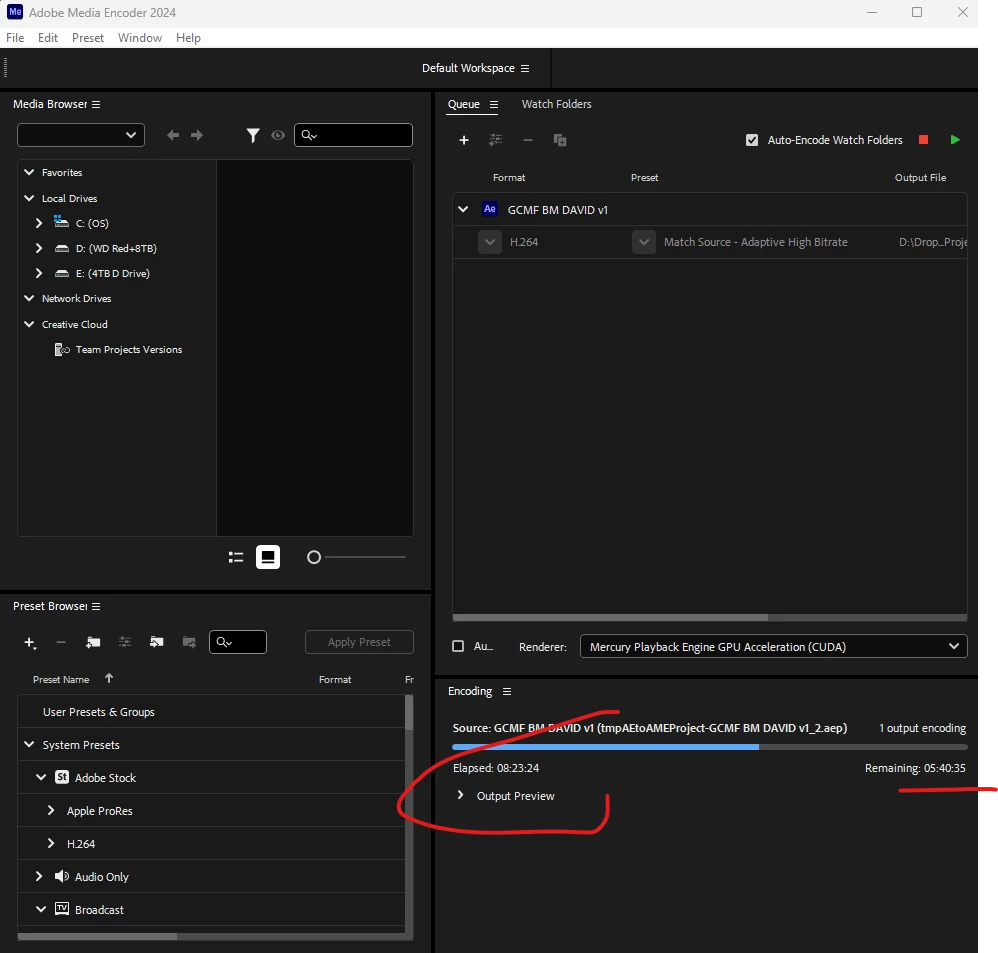Click the Delete Preset minus icon
The image size is (998, 953).
click(x=61, y=642)
